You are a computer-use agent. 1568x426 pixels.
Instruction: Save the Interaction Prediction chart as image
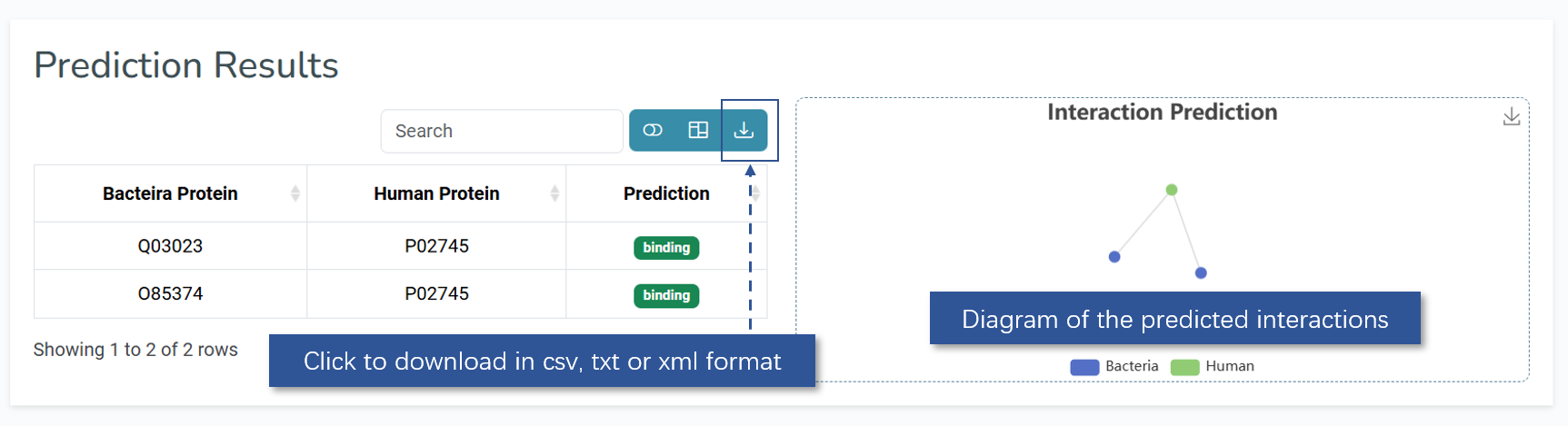click(1511, 117)
